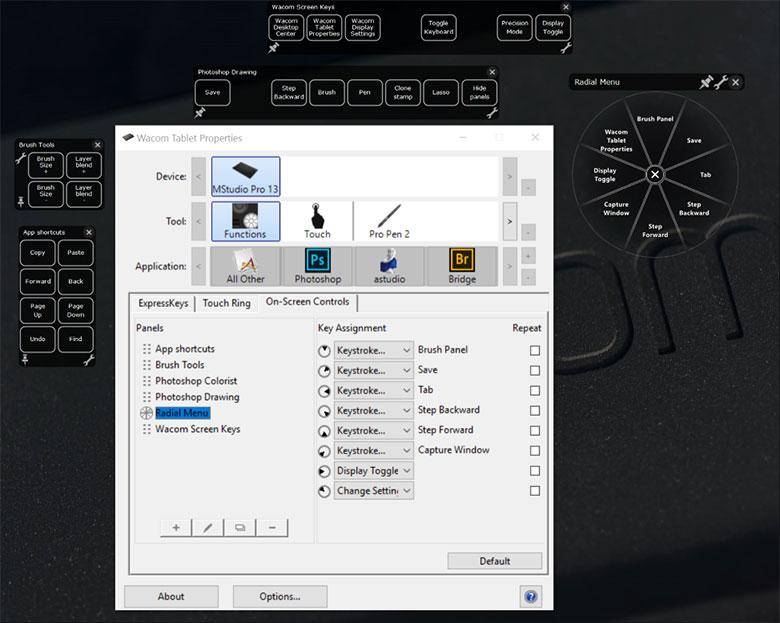780x623 pixels.
Task: Open wrench settings on Photoshop Drawing panel
Action: pos(492,113)
